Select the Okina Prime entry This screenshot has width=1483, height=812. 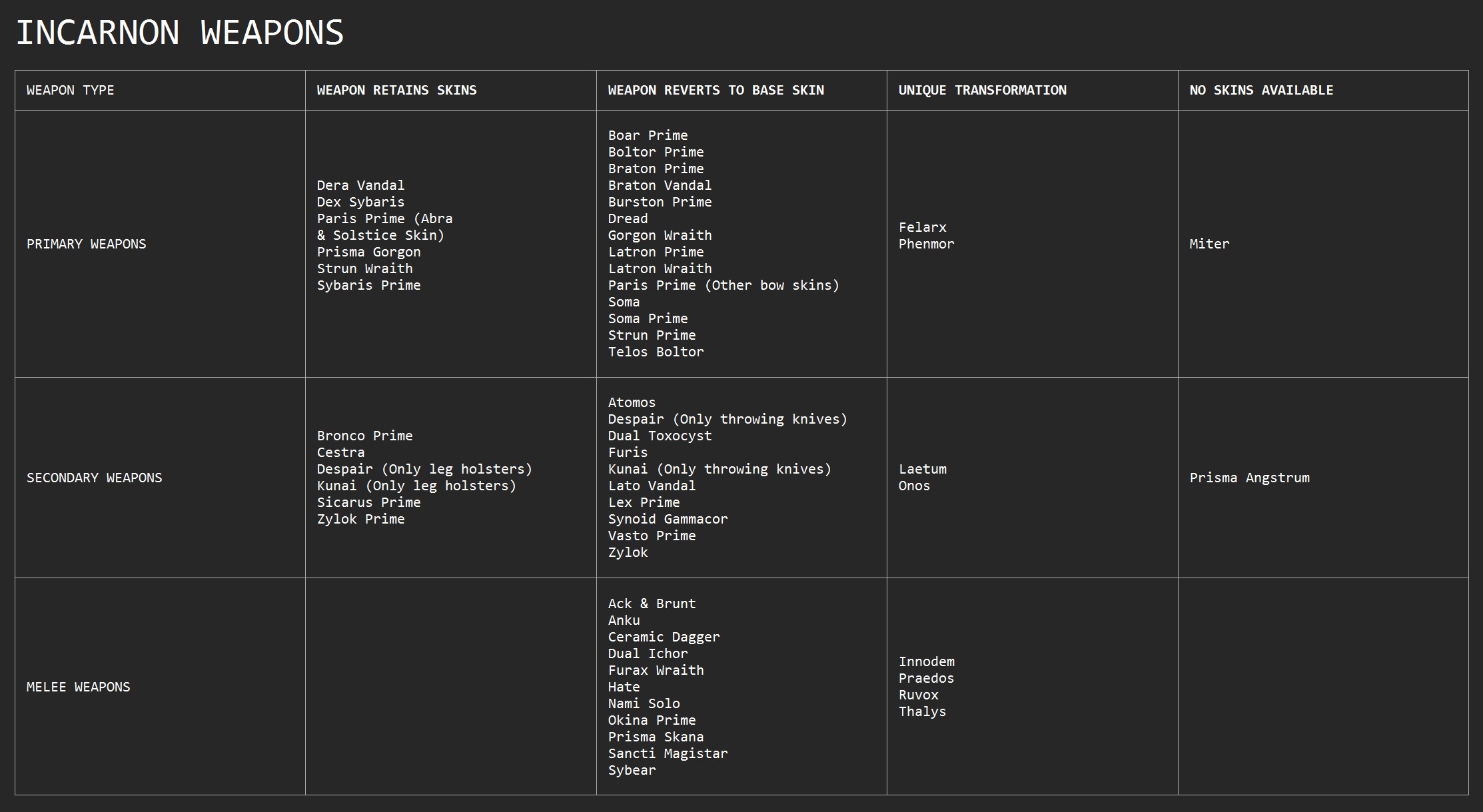click(x=652, y=720)
